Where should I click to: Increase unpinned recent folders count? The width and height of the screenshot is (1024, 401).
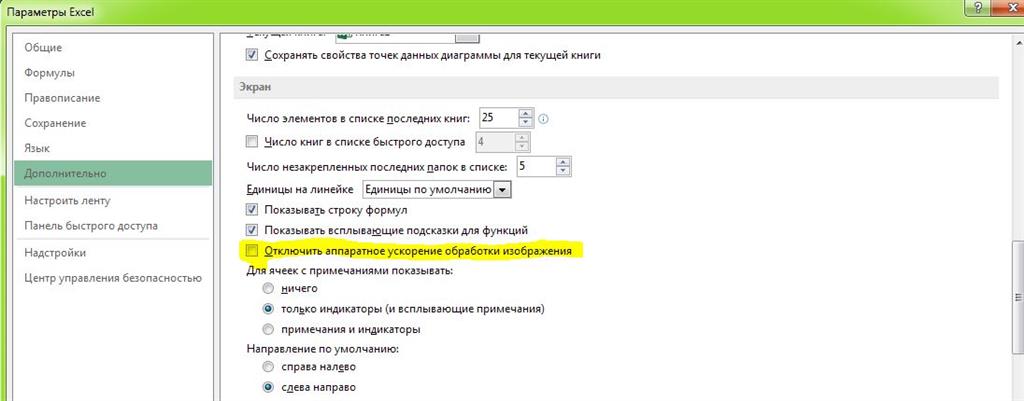[564, 162]
